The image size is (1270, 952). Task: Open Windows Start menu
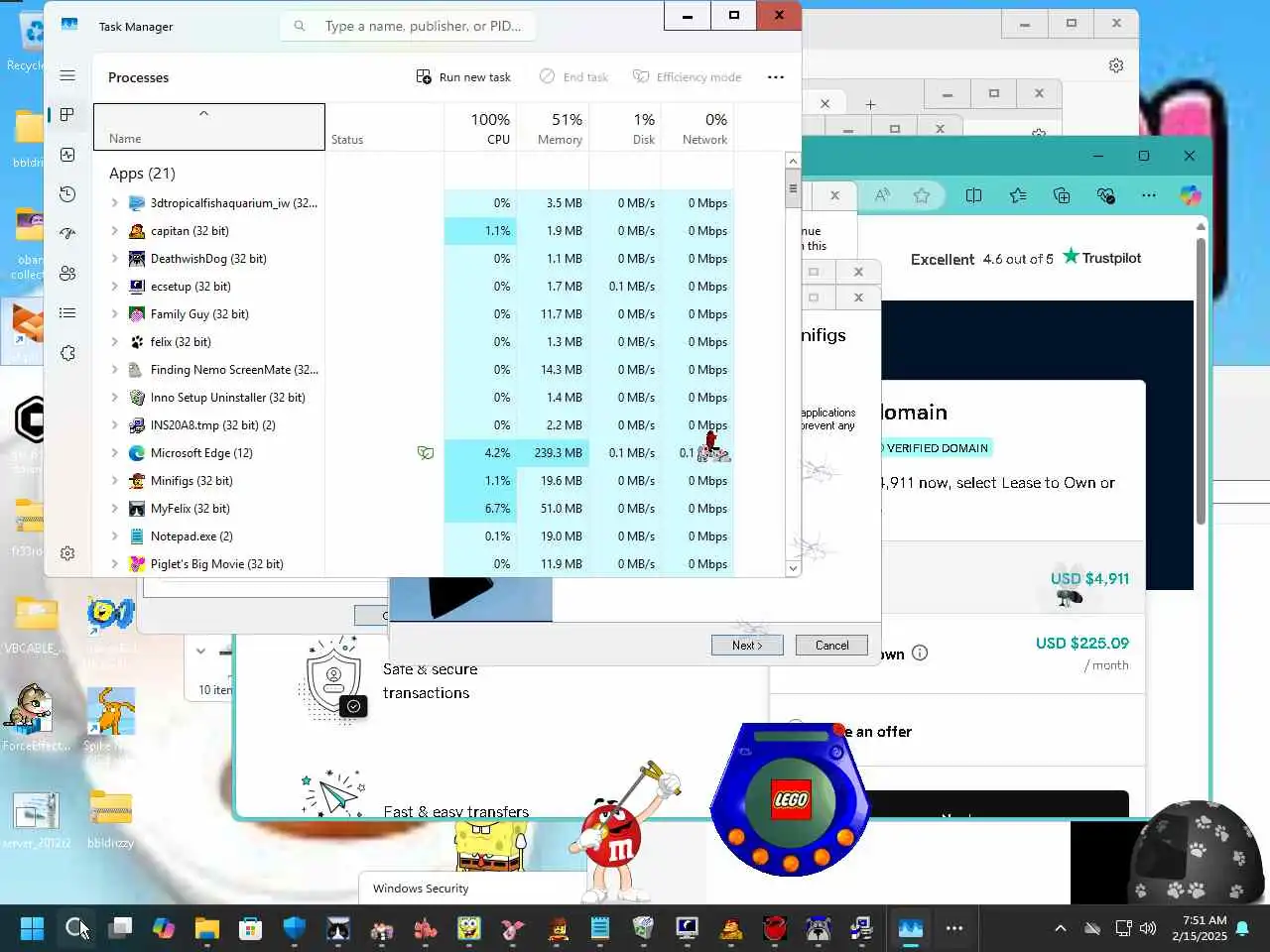click(x=32, y=928)
